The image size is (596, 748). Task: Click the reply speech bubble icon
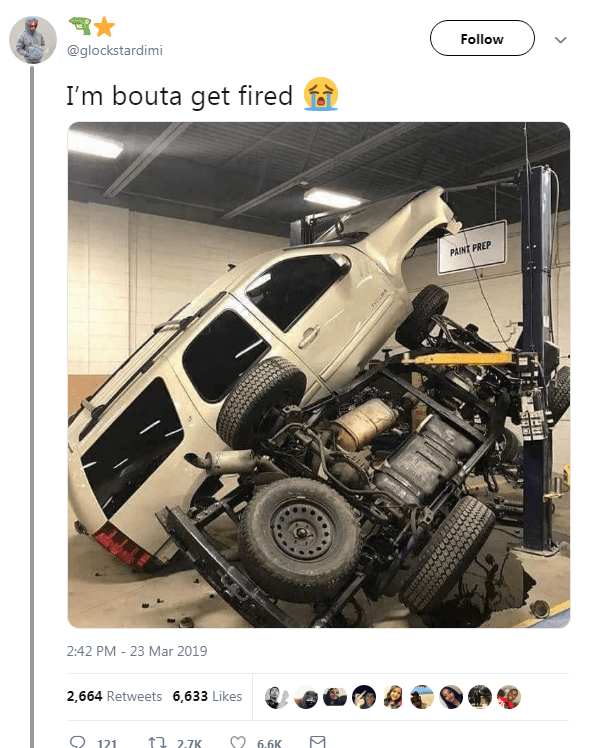click(77, 742)
